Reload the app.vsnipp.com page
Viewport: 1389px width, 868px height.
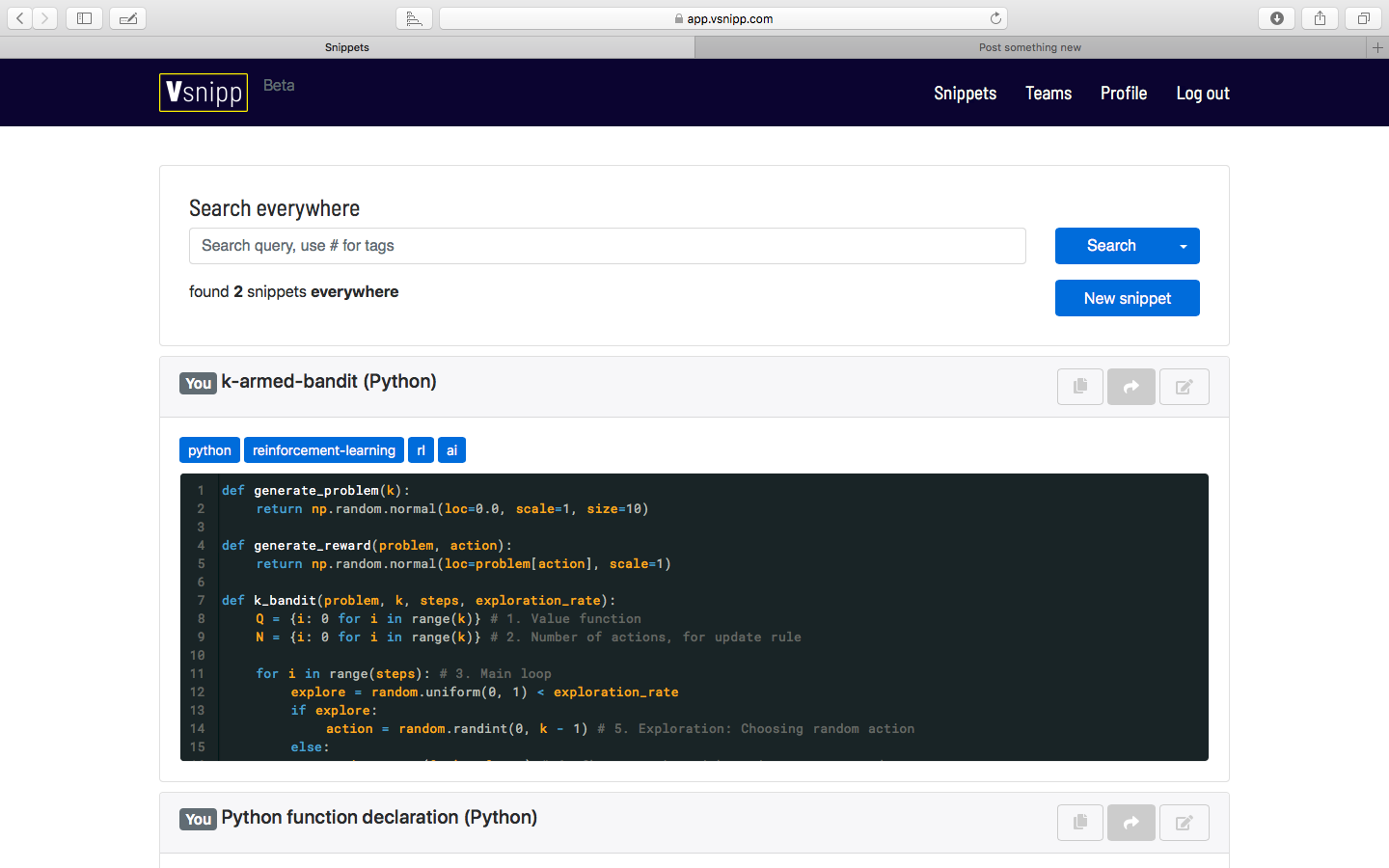click(995, 18)
